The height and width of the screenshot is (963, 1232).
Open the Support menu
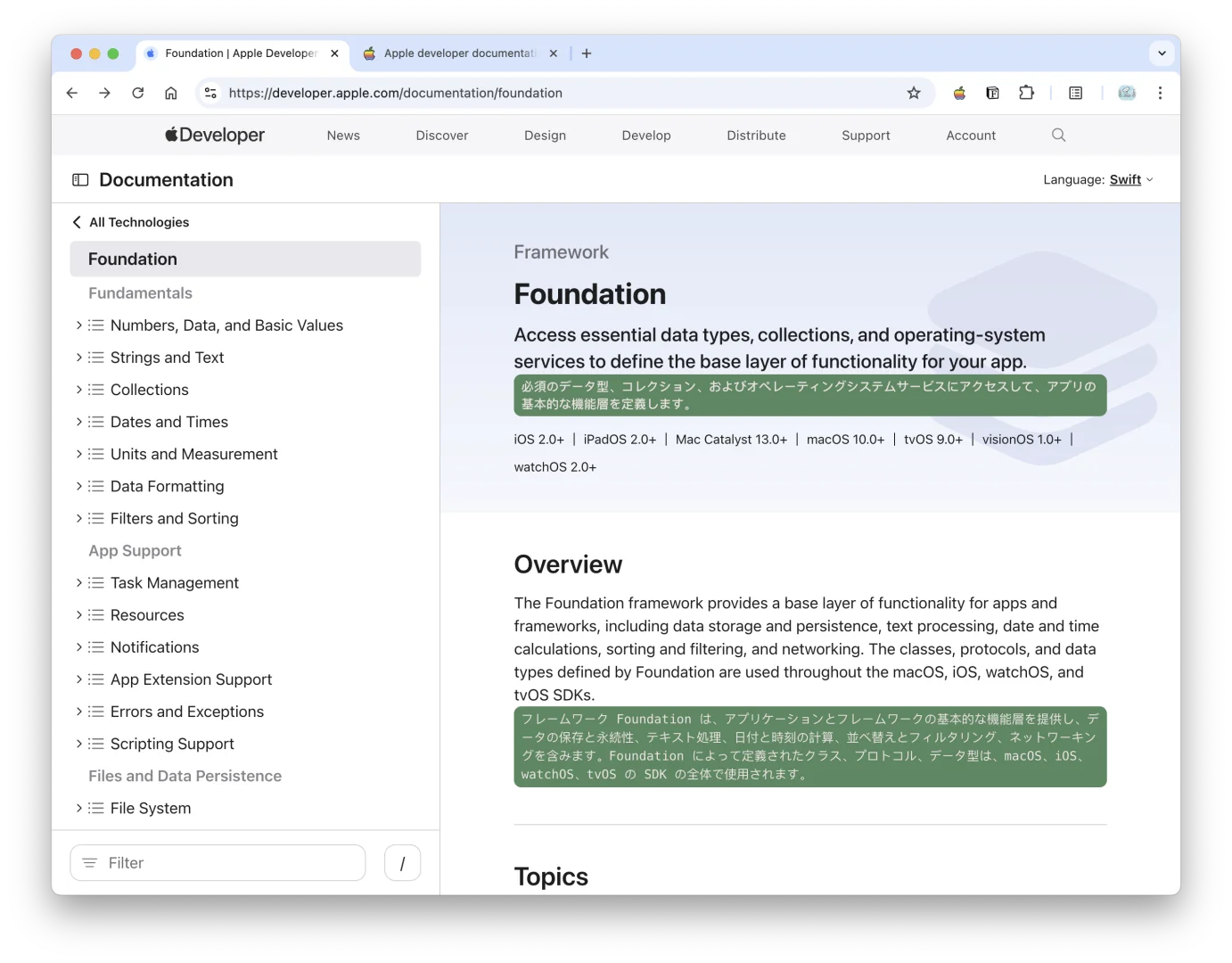click(x=866, y=136)
